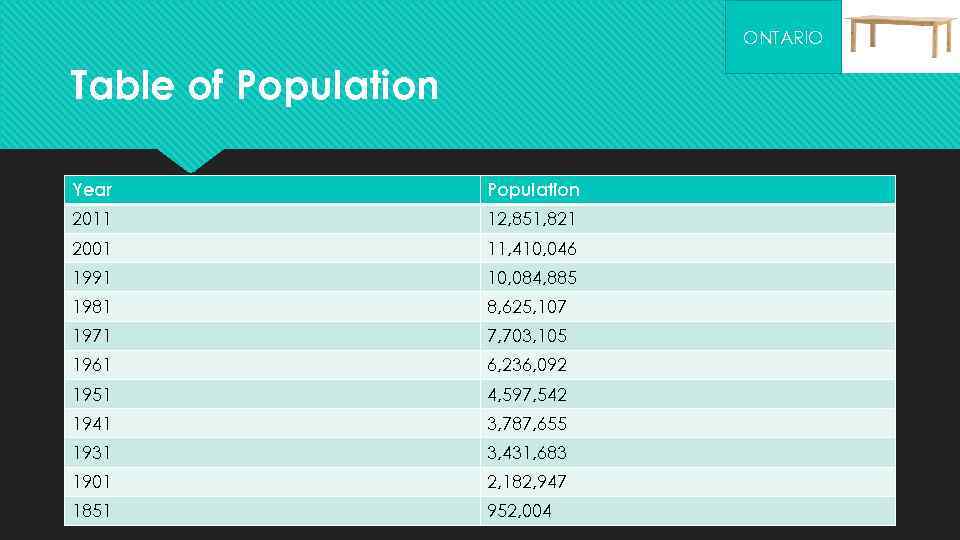Select the 1951 year cell
The image size is (960, 540).
click(x=92, y=394)
